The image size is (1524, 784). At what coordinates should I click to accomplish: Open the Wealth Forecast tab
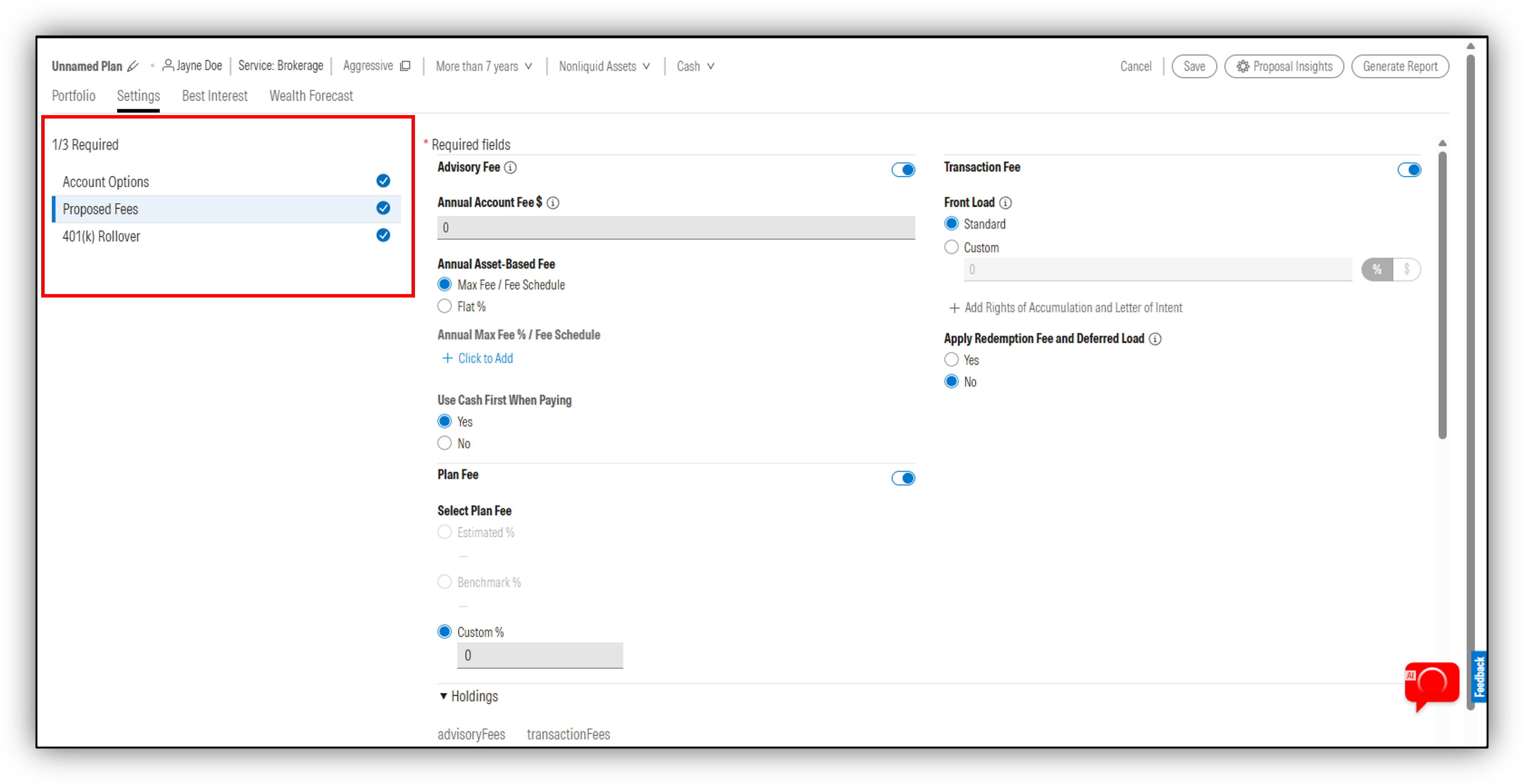(311, 96)
